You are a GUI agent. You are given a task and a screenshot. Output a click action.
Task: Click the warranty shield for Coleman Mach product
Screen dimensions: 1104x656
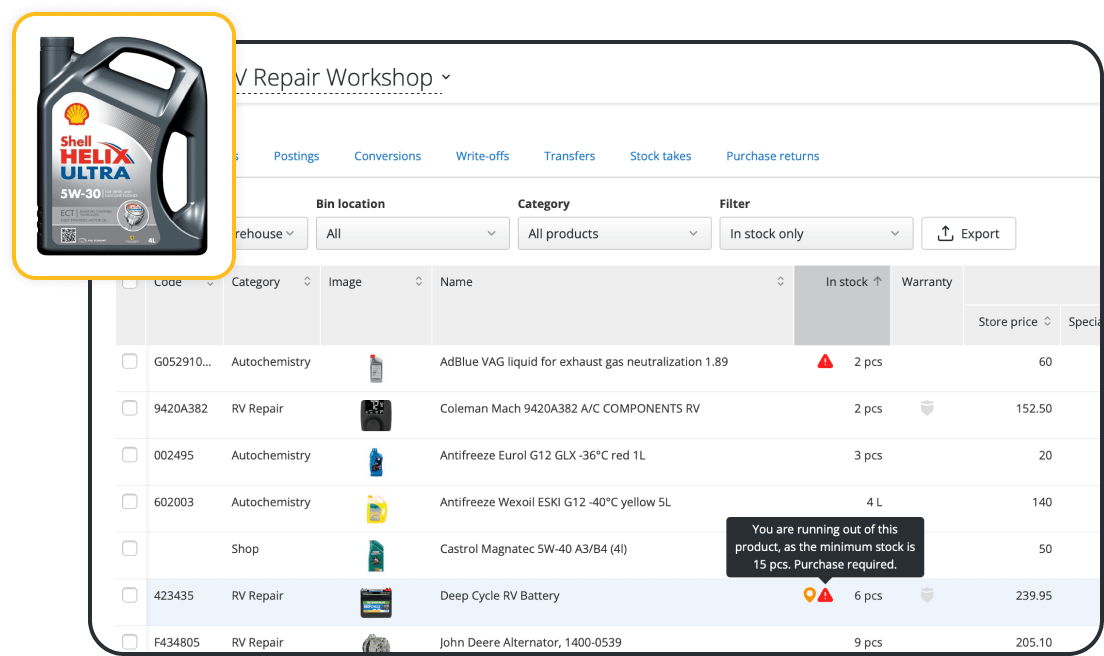click(x=926, y=408)
